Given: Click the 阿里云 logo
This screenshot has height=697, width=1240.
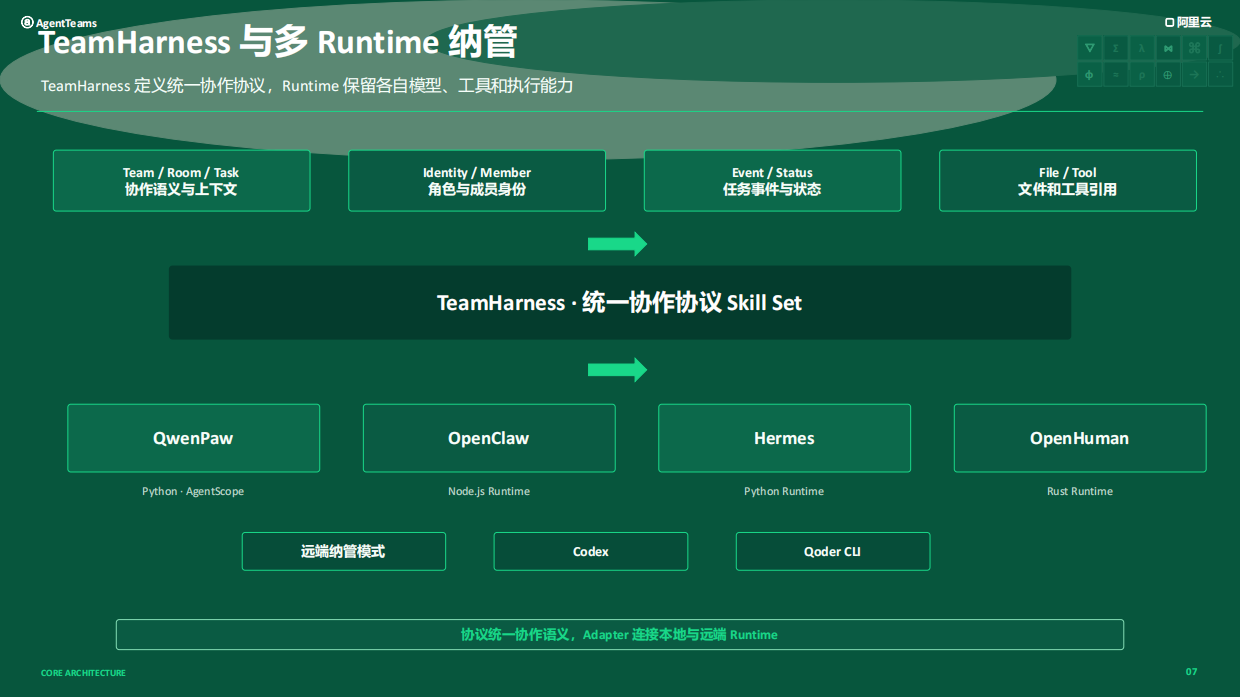Looking at the screenshot, I should point(1187,22).
